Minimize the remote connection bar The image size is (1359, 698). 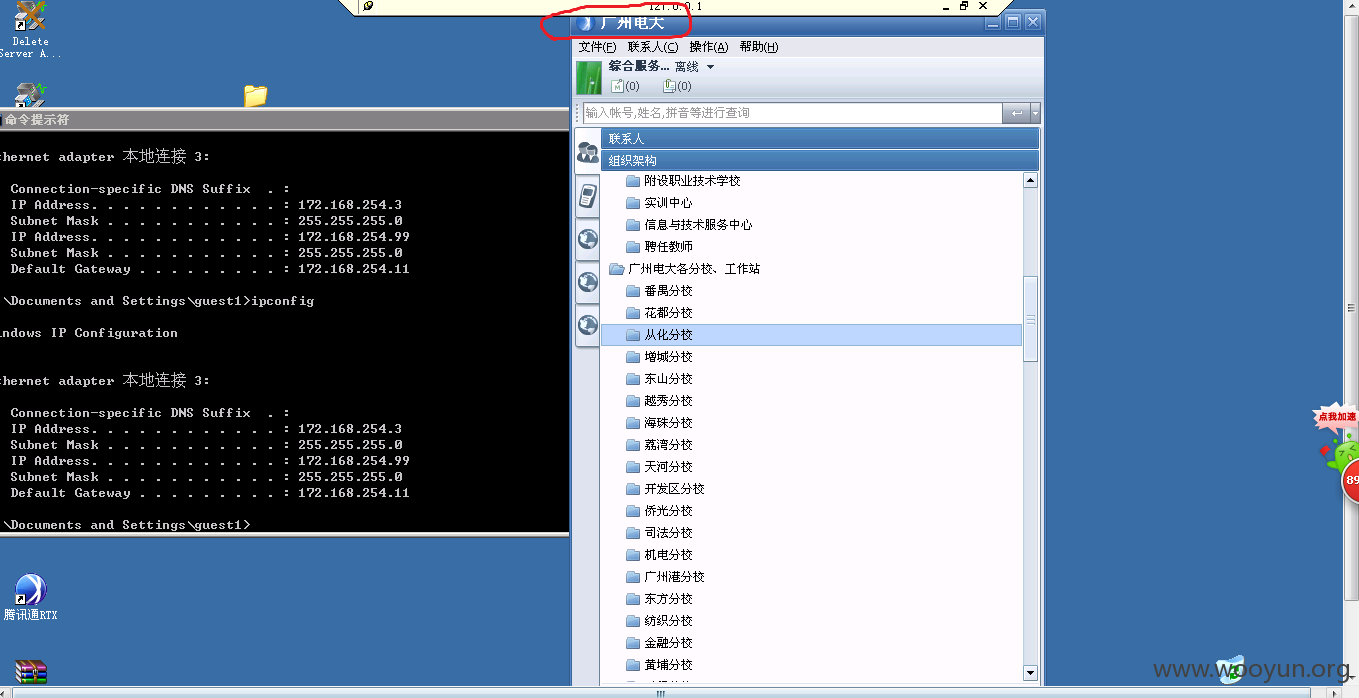point(945,6)
